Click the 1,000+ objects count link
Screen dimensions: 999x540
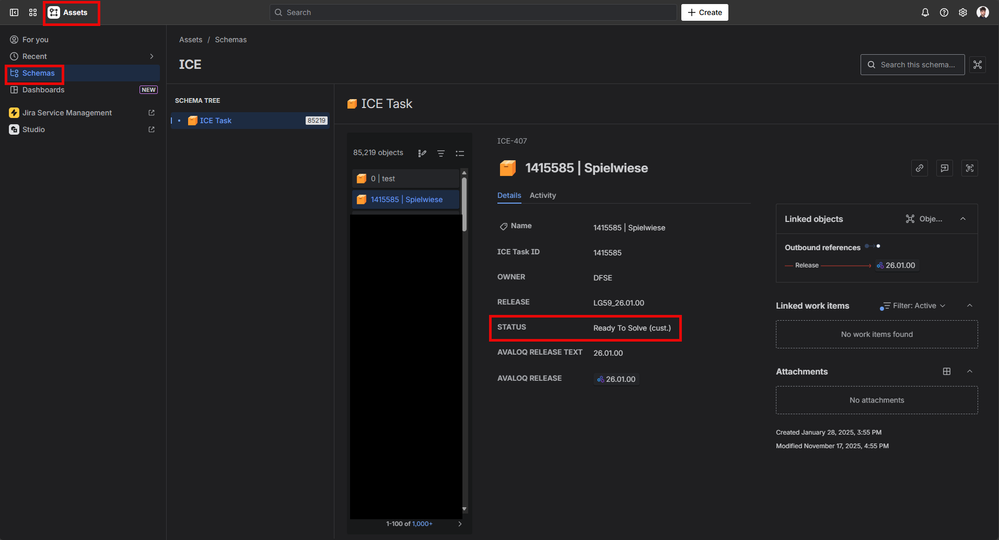pos(422,523)
